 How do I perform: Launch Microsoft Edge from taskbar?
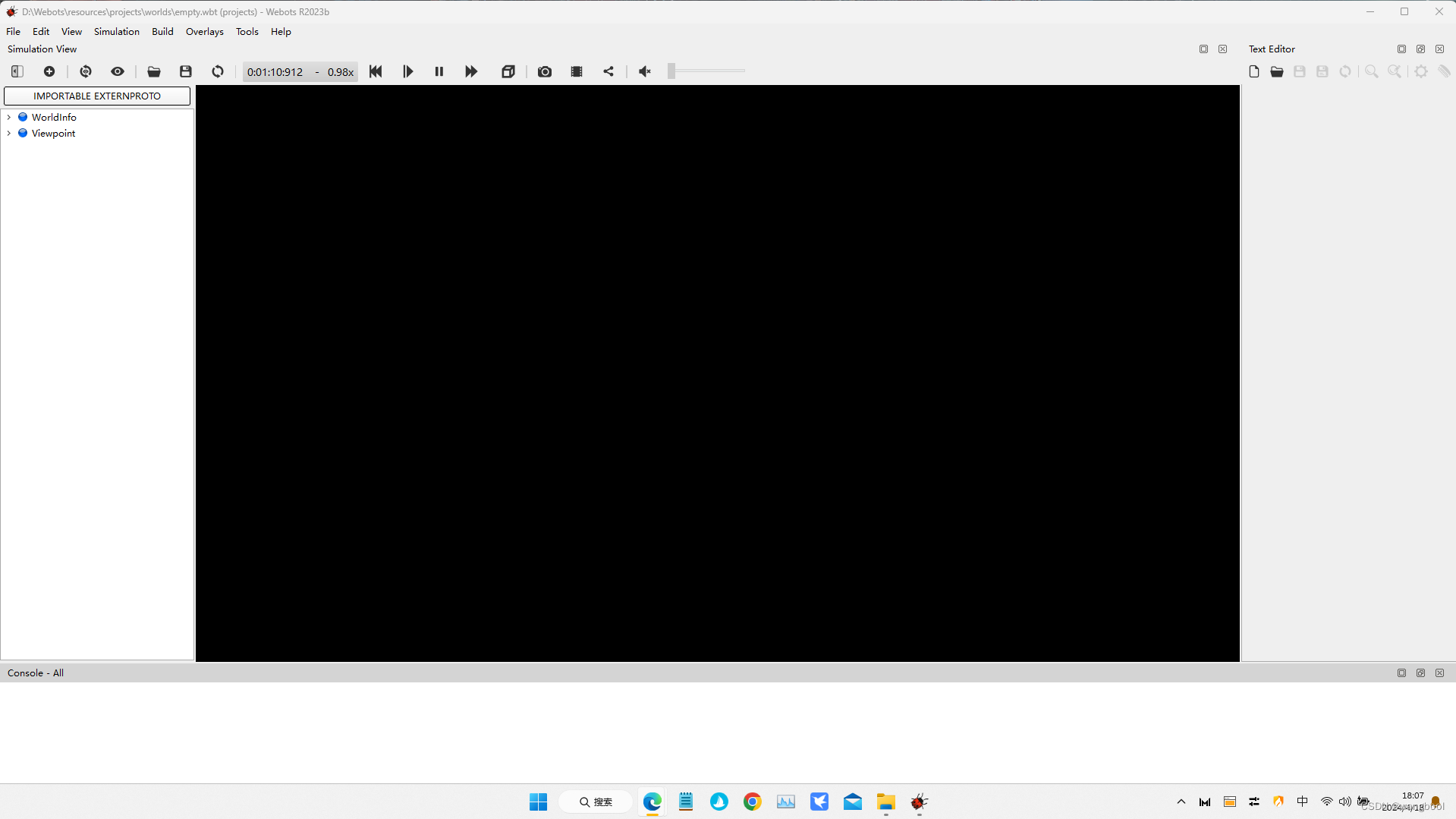coord(653,802)
